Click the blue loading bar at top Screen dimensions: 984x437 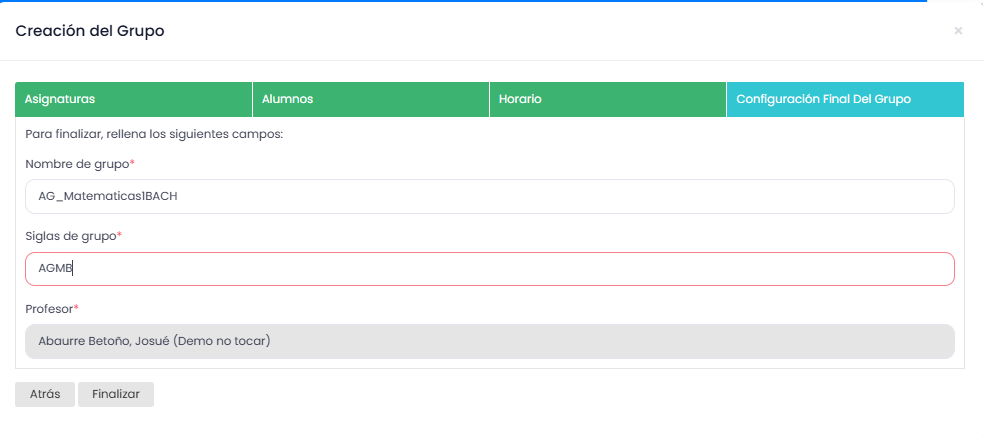click(x=460, y=1)
